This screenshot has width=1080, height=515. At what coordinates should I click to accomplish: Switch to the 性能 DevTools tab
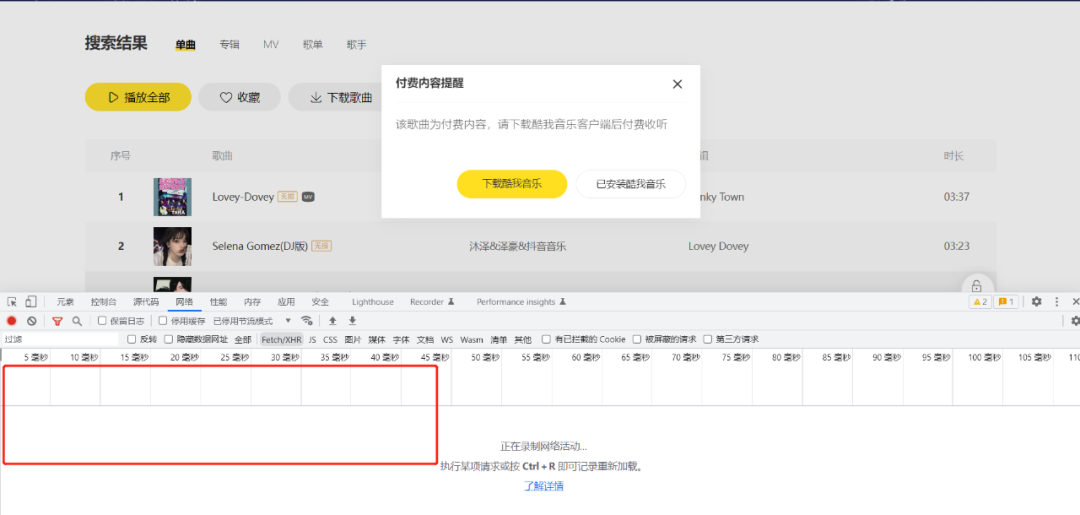tap(218, 302)
